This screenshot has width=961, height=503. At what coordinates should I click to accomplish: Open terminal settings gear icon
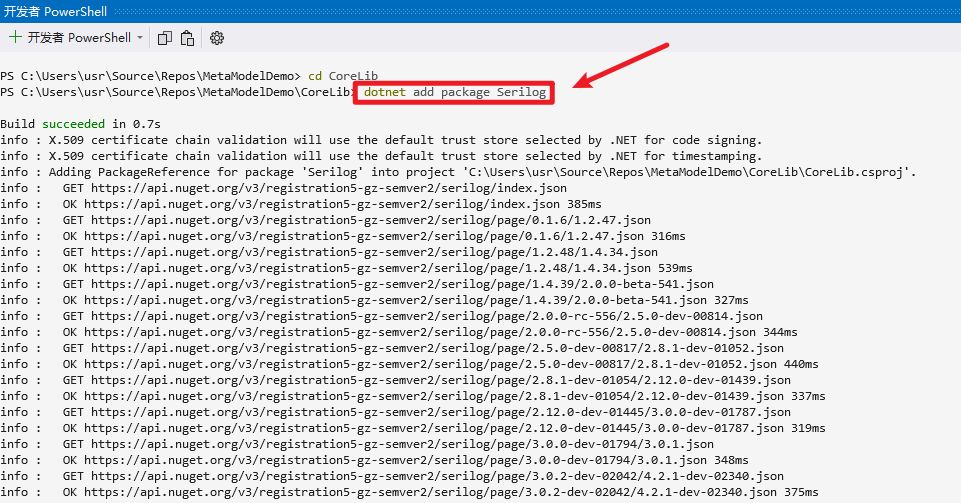[217, 38]
